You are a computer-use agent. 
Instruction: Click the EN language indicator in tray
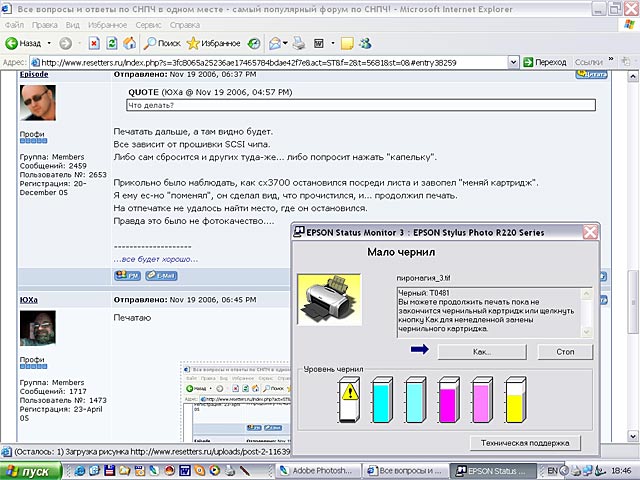point(552,471)
